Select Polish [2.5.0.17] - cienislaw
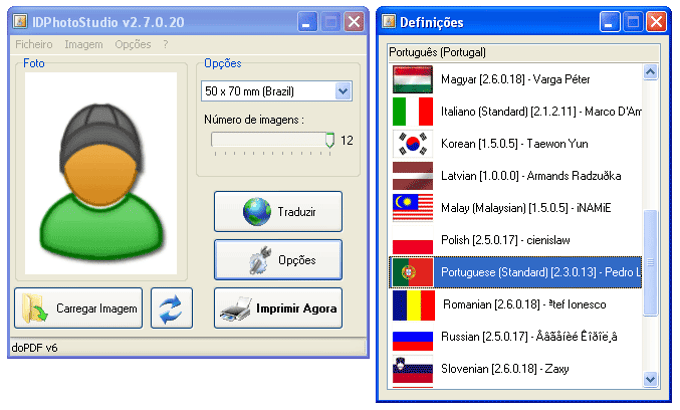680x410 pixels. tap(515, 240)
